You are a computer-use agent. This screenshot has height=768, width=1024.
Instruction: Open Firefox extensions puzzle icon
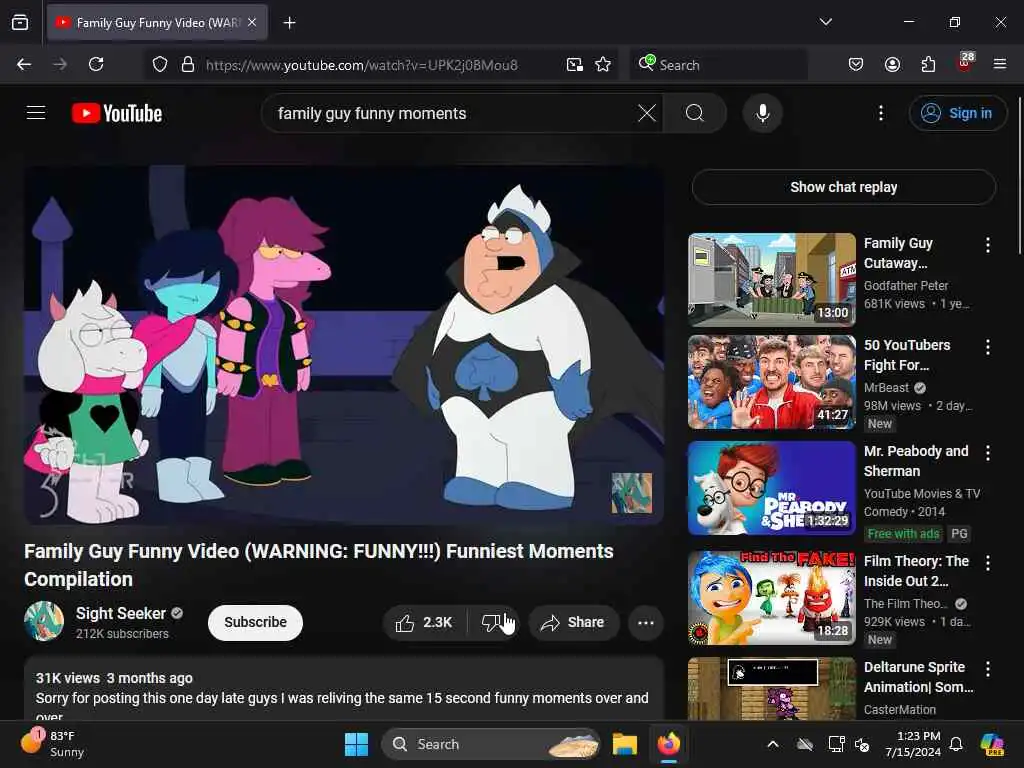[x=928, y=64]
